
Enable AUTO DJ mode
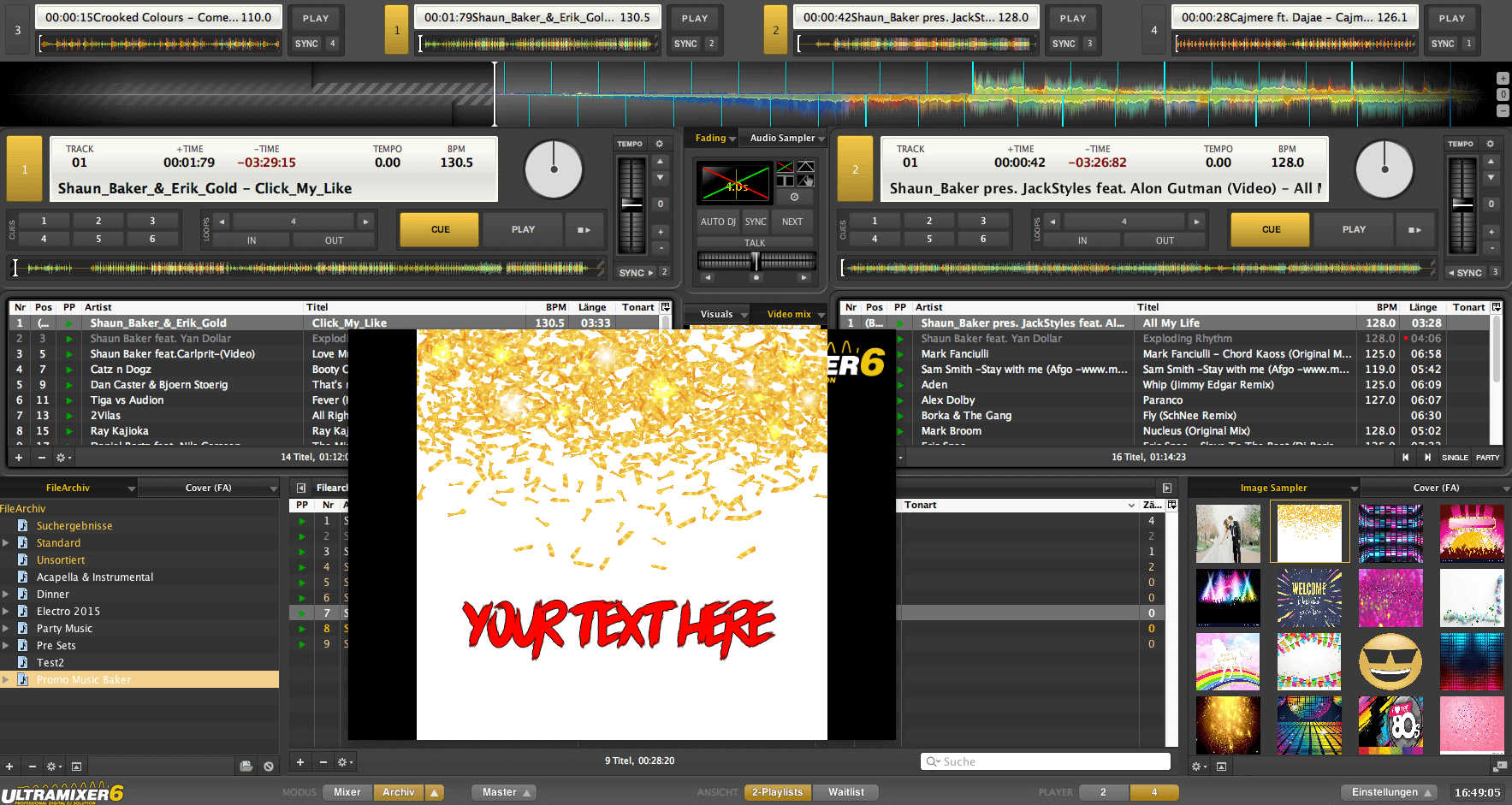[718, 222]
